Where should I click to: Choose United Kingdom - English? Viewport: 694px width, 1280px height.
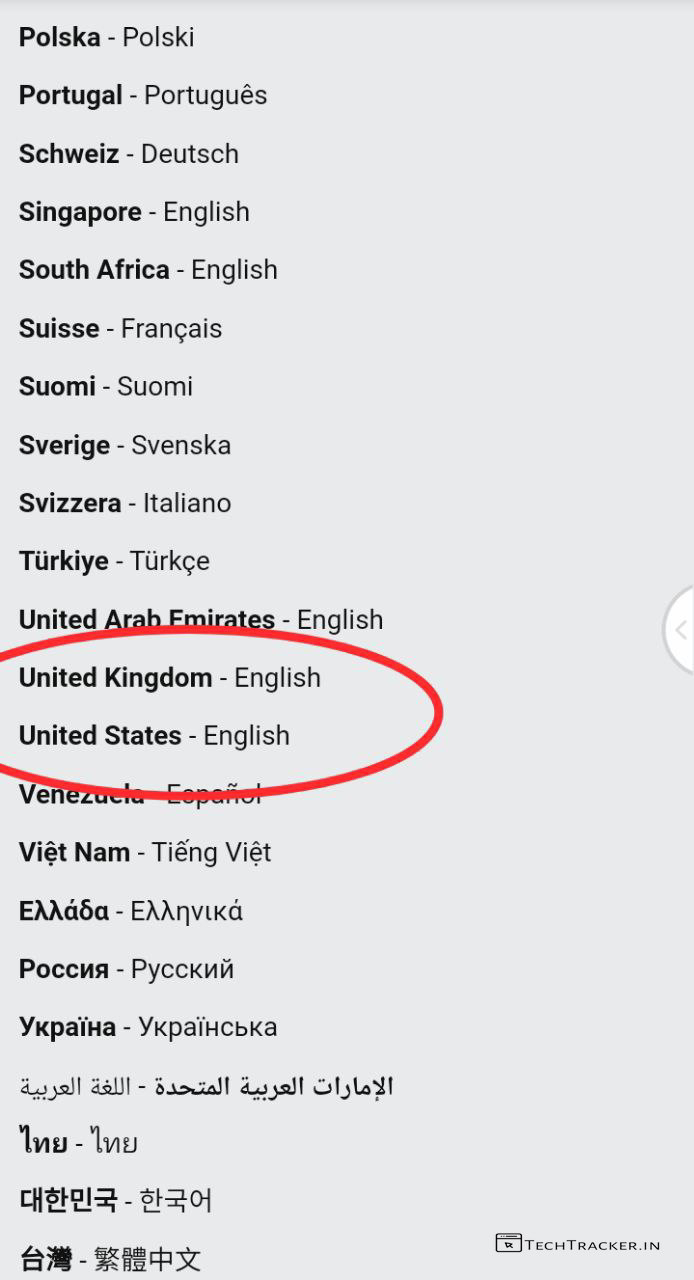(170, 678)
